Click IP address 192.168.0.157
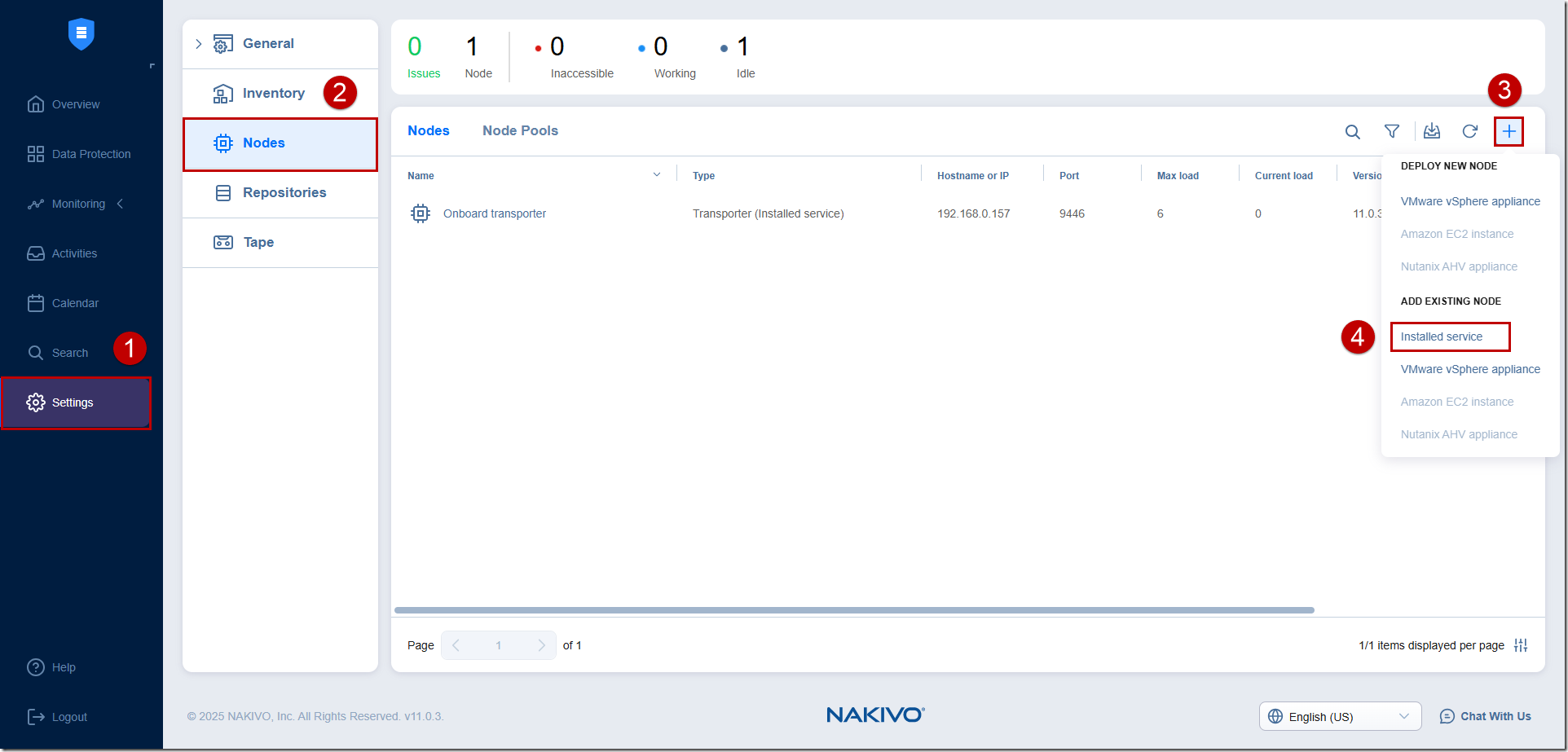Viewport: 1568px width, 752px height. [x=973, y=213]
